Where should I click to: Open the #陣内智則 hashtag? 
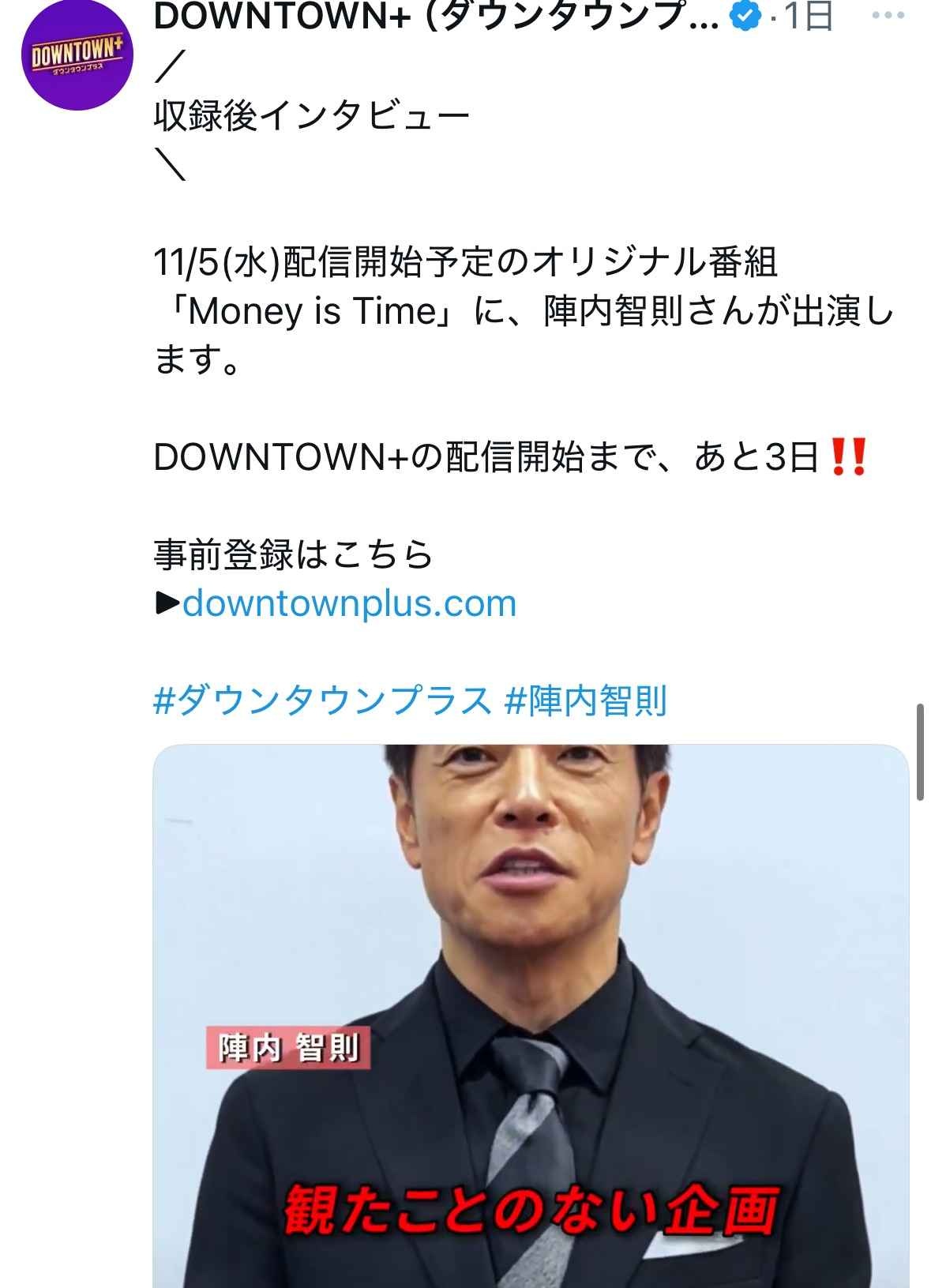[585, 701]
